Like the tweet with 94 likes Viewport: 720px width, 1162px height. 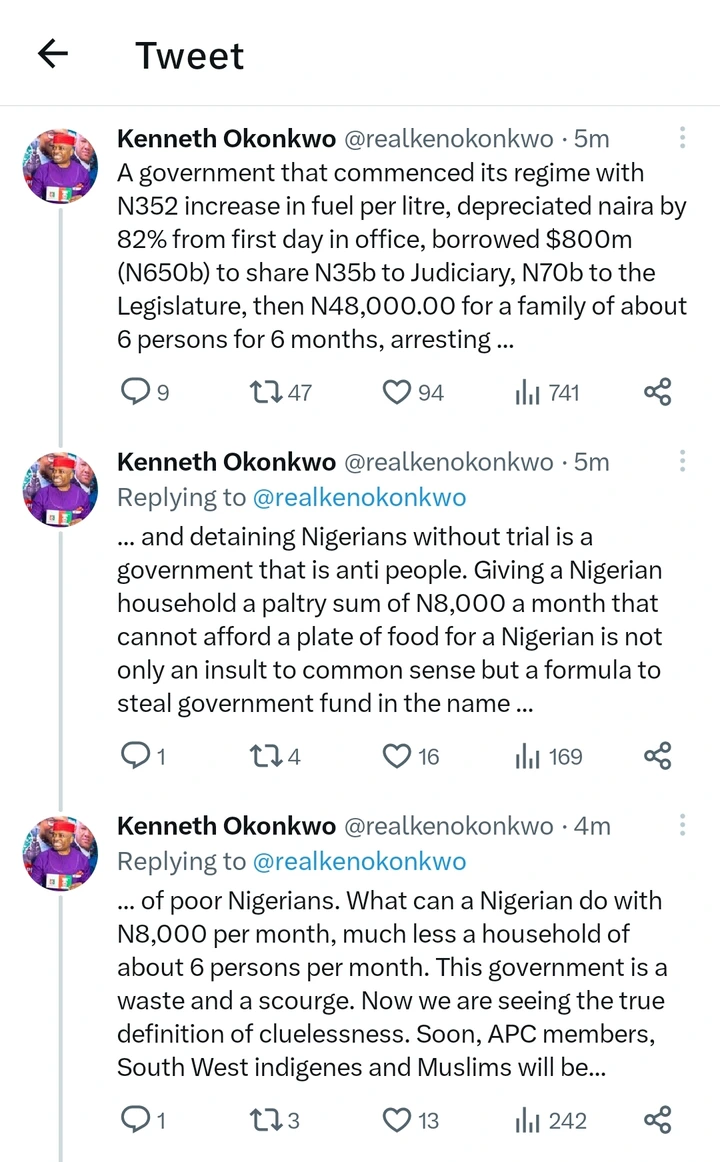397,392
